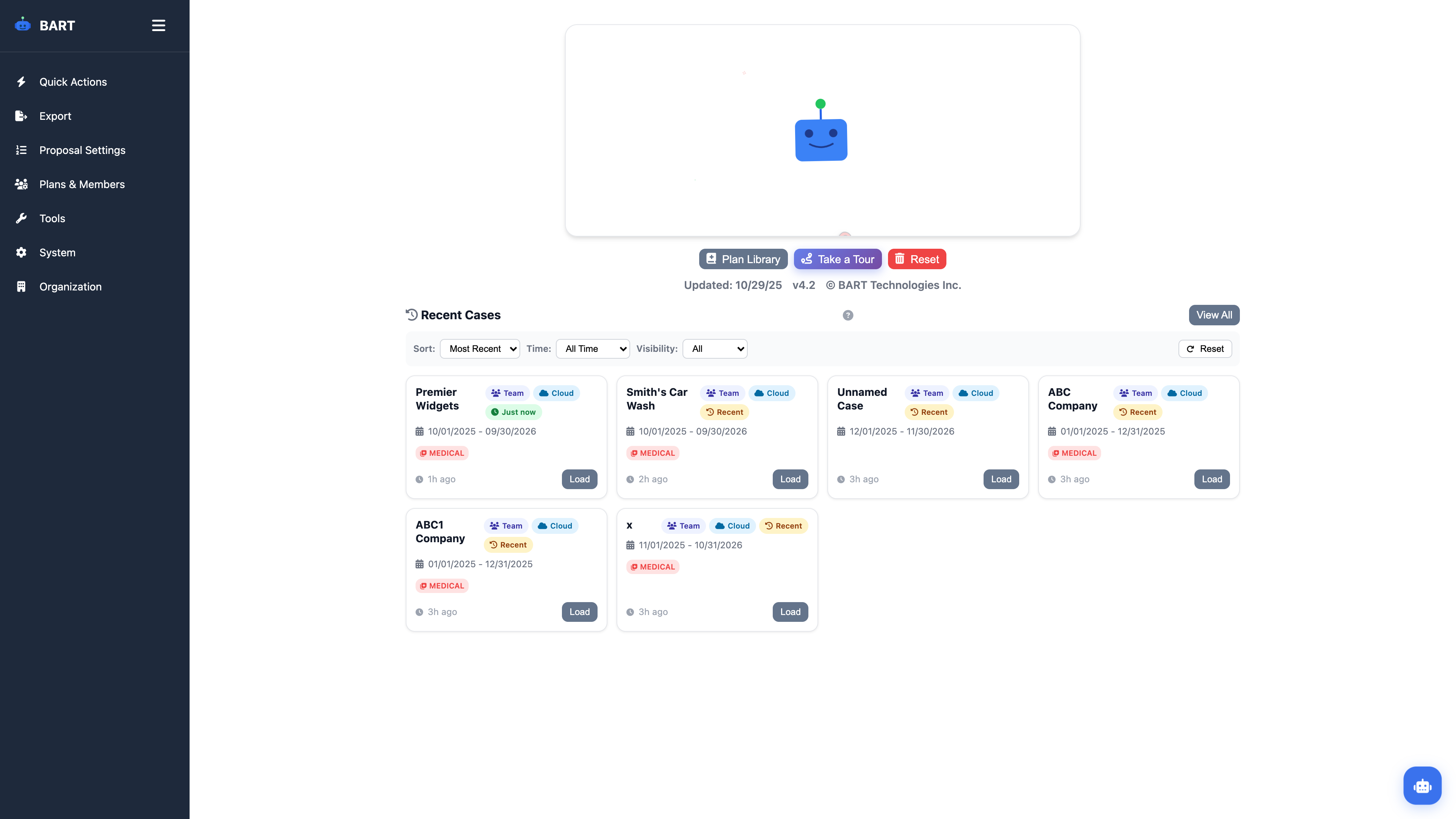
Task: Click View All recent cases
Action: pyautogui.click(x=1213, y=315)
